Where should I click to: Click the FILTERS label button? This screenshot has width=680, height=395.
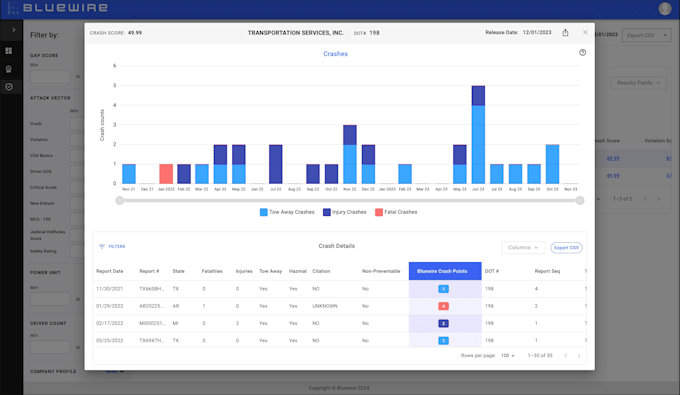point(117,246)
